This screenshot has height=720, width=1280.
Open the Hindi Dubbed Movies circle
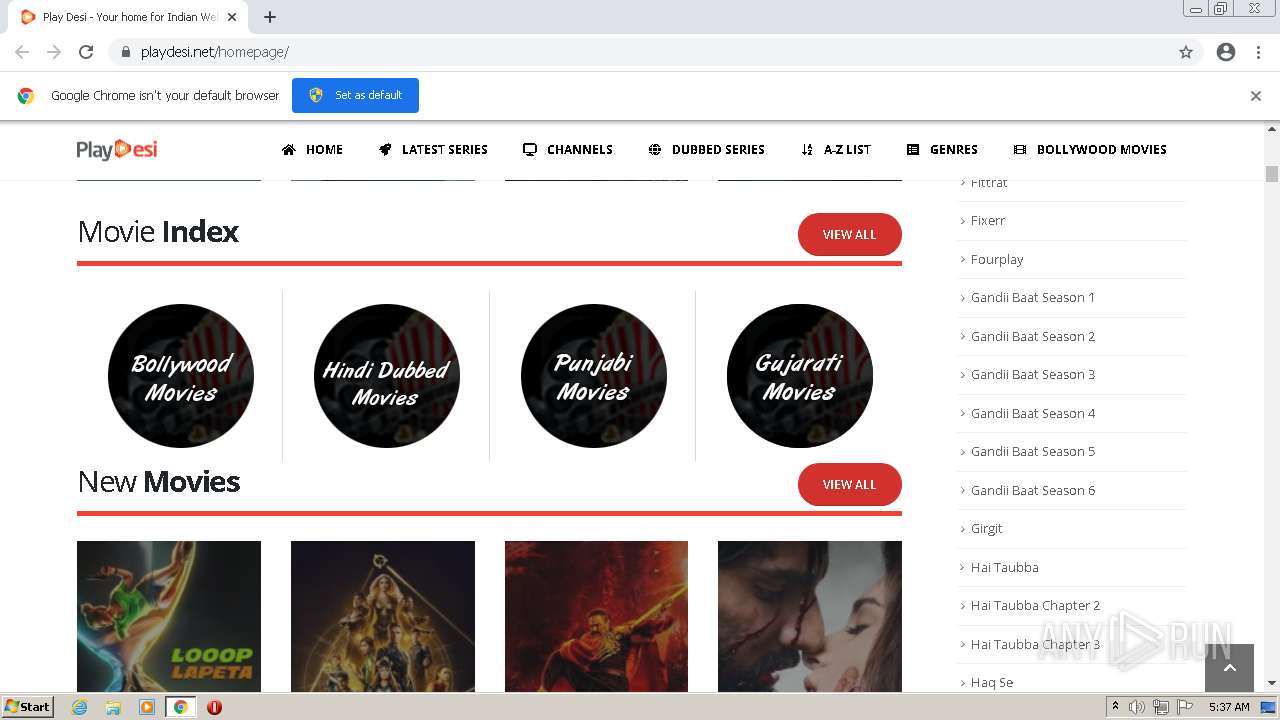click(x=386, y=376)
